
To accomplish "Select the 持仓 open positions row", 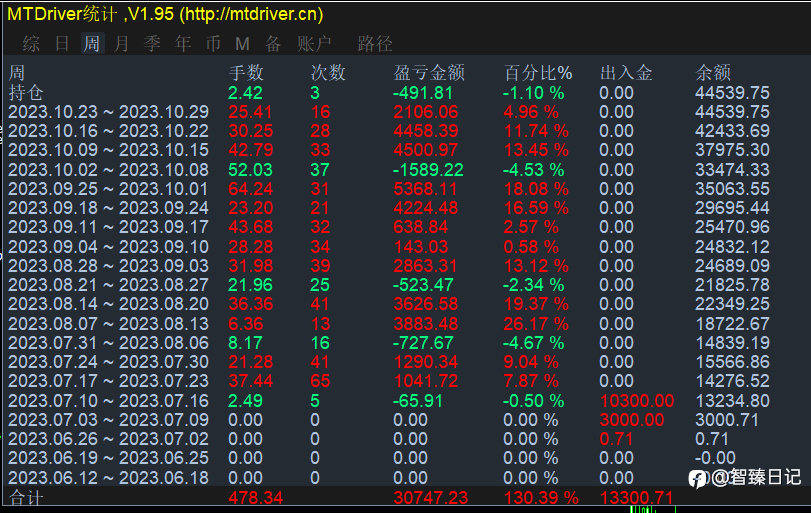I will click(x=26, y=92).
